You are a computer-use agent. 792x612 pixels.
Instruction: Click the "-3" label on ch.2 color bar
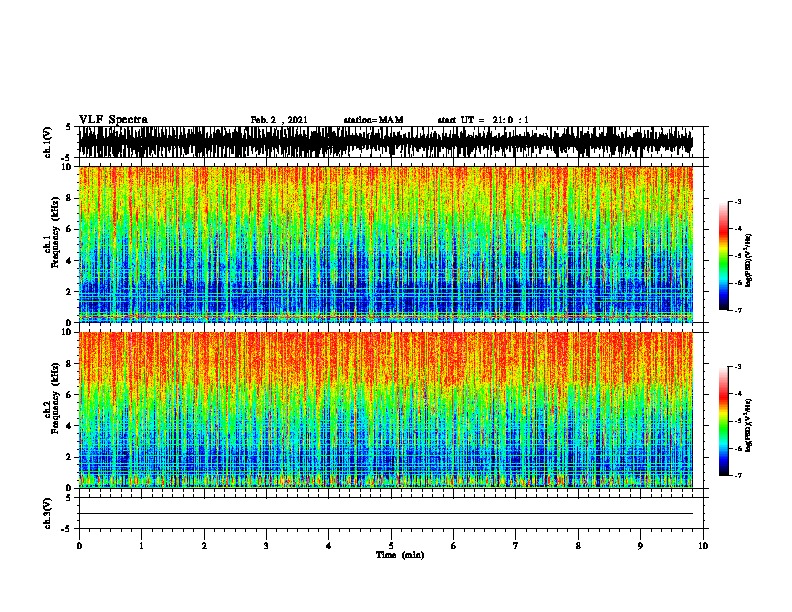(x=738, y=367)
